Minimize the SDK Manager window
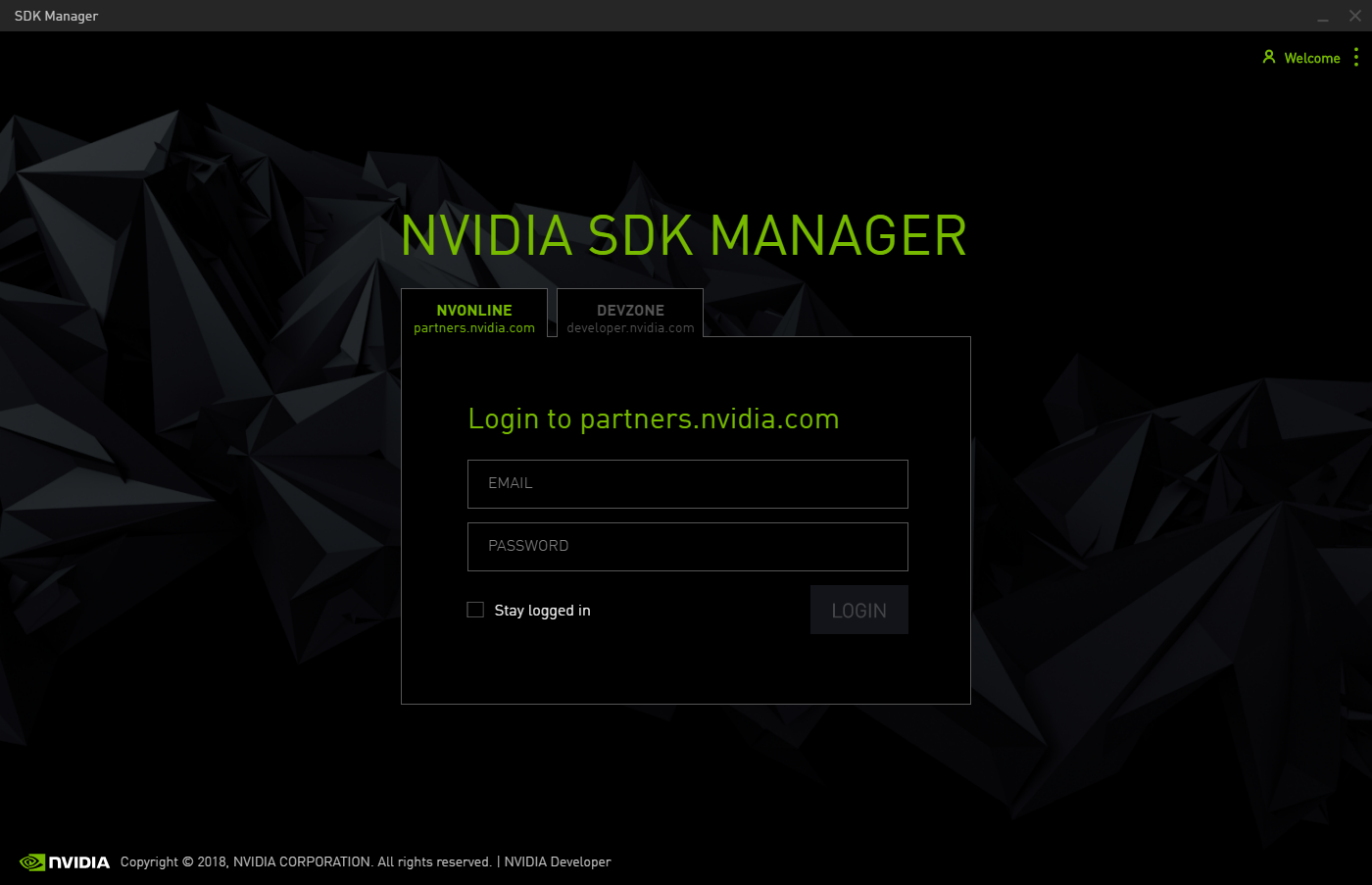Viewport: 1372px width, 885px height. point(1323,17)
